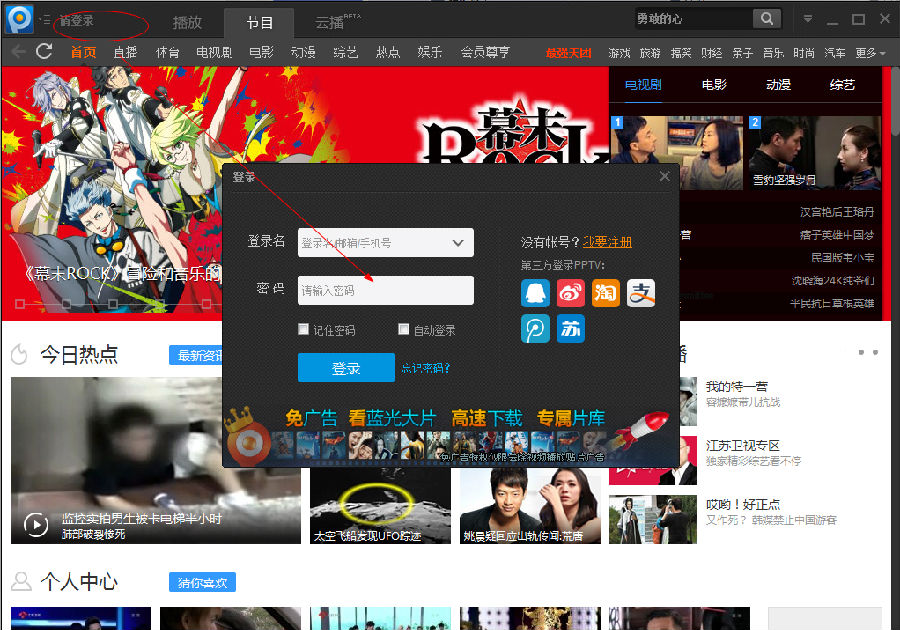Enable the 记住密码 checkbox
The height and width of the screenshot is (630, 900).
(x=304, y=329)
